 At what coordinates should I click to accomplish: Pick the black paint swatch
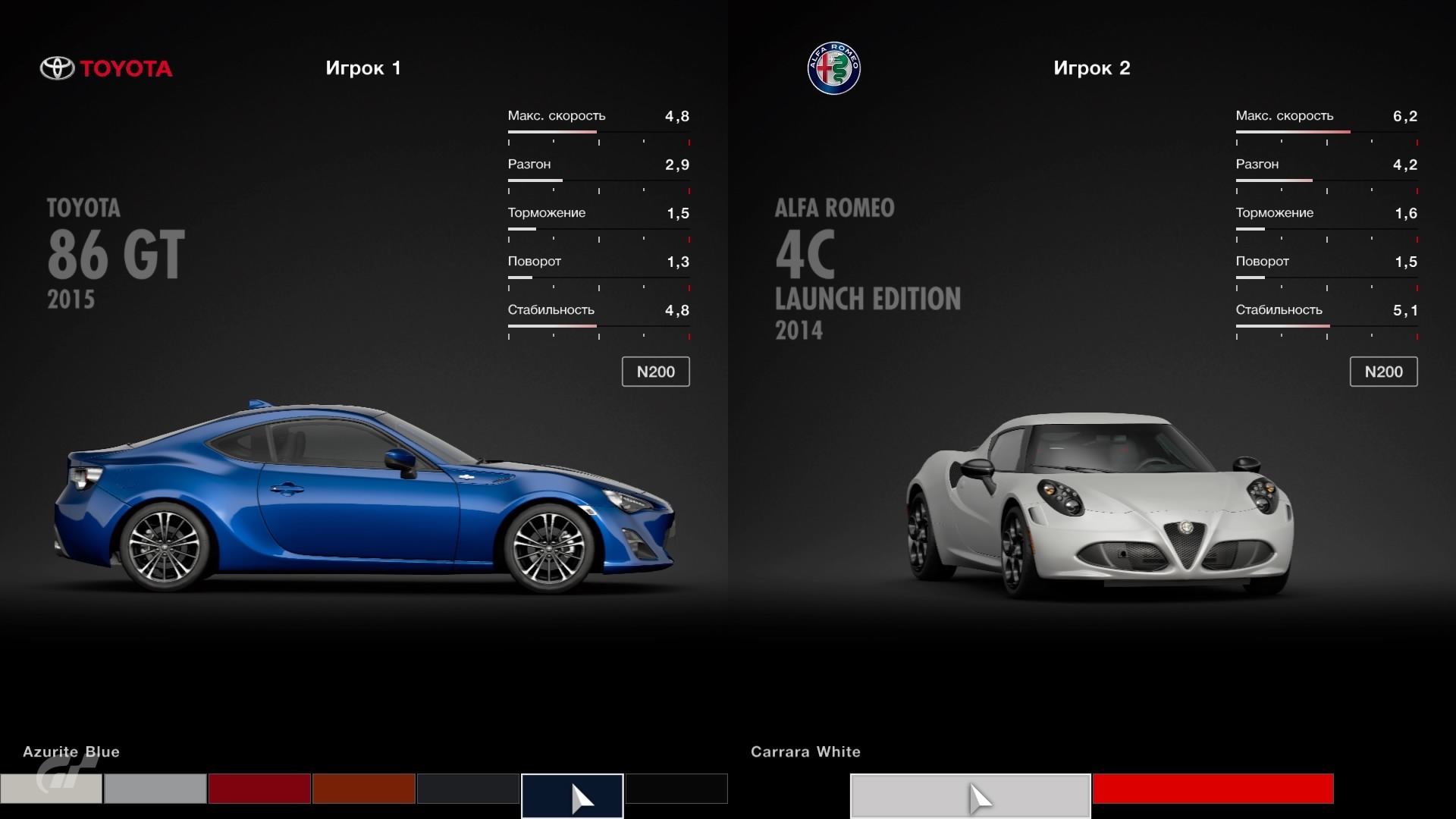pos(676,789)
